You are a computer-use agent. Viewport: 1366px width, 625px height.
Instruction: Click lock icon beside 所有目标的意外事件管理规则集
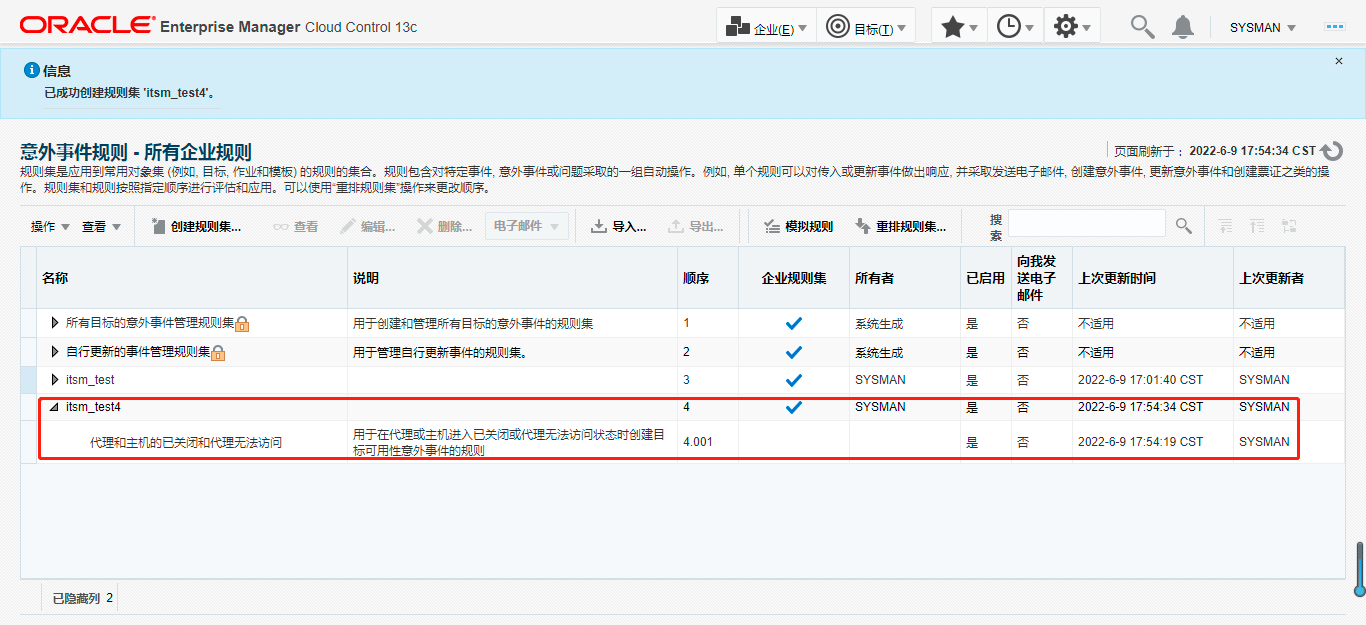pyautogui.click(x=242, y=324)
